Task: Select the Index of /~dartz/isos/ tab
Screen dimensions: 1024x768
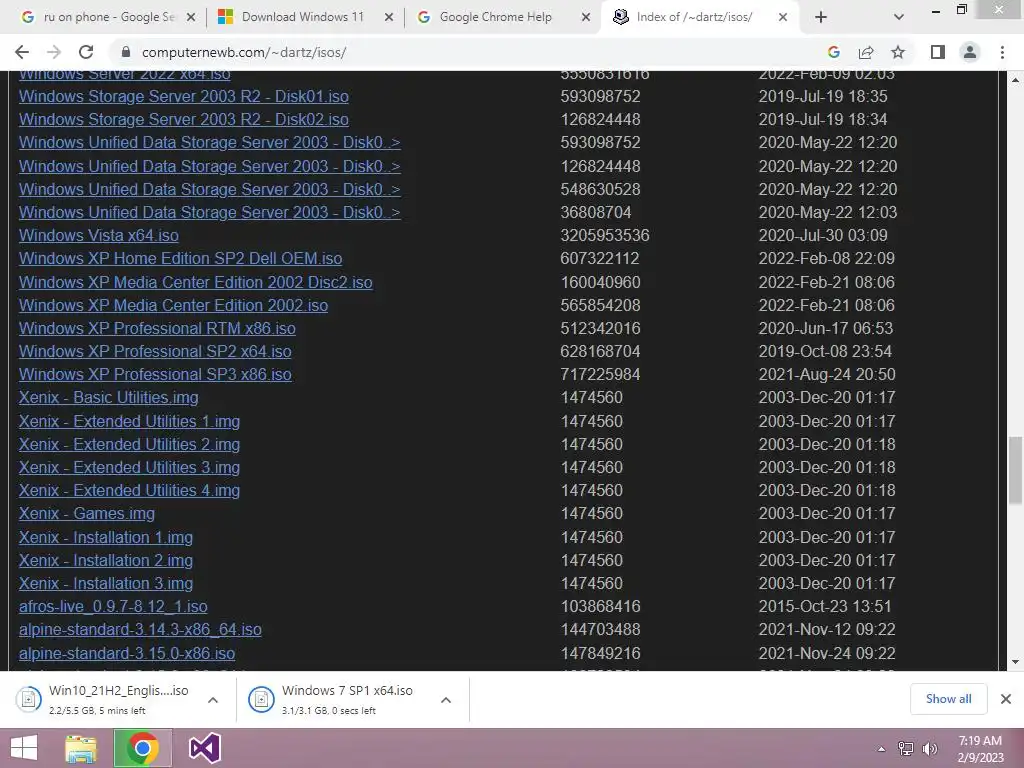Action: pyautogui.click(x=700, y=17)
